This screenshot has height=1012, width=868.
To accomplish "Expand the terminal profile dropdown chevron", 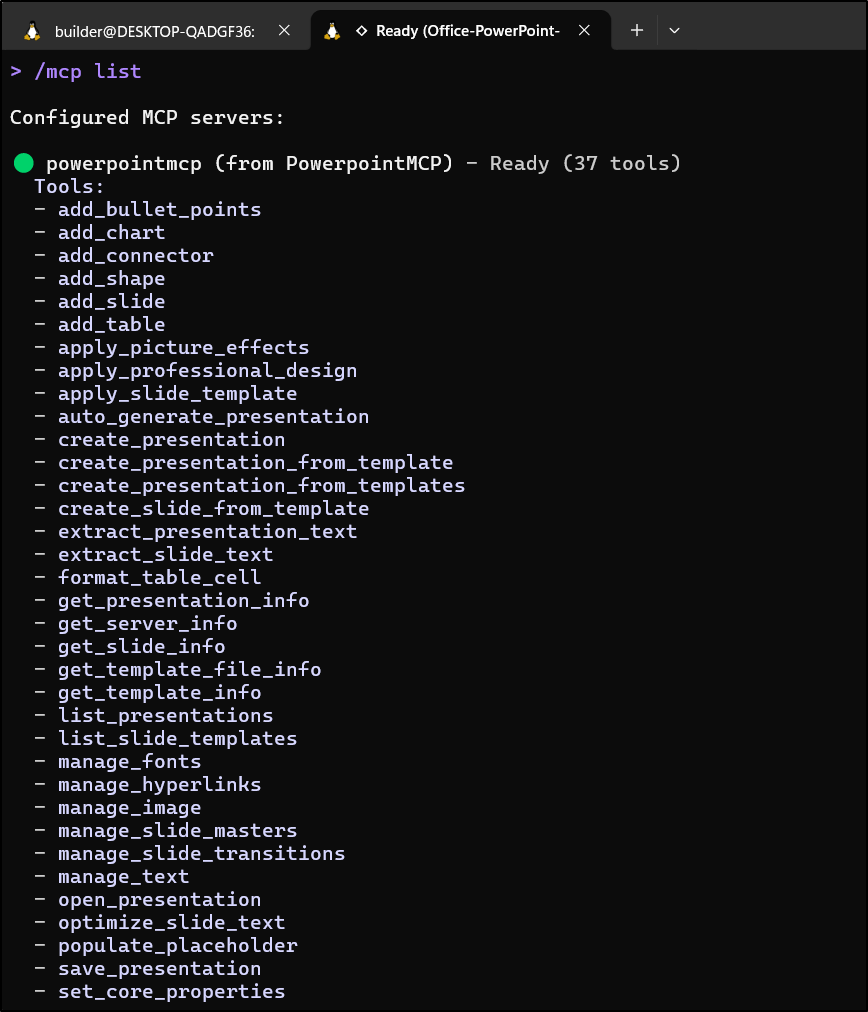I will tap(674, 31).
